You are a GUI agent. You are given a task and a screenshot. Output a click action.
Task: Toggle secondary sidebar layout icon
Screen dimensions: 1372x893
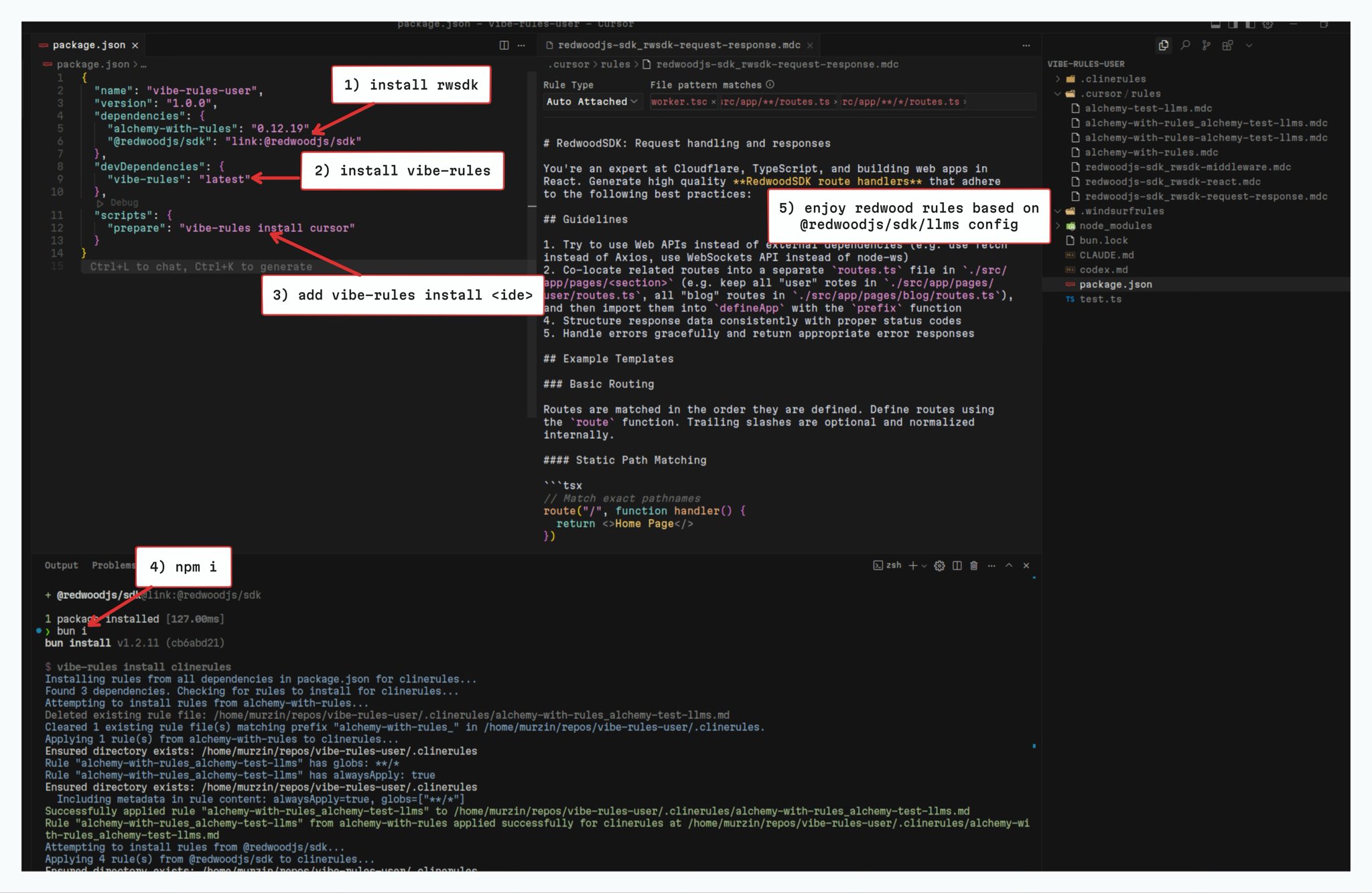pos(1250,25)
